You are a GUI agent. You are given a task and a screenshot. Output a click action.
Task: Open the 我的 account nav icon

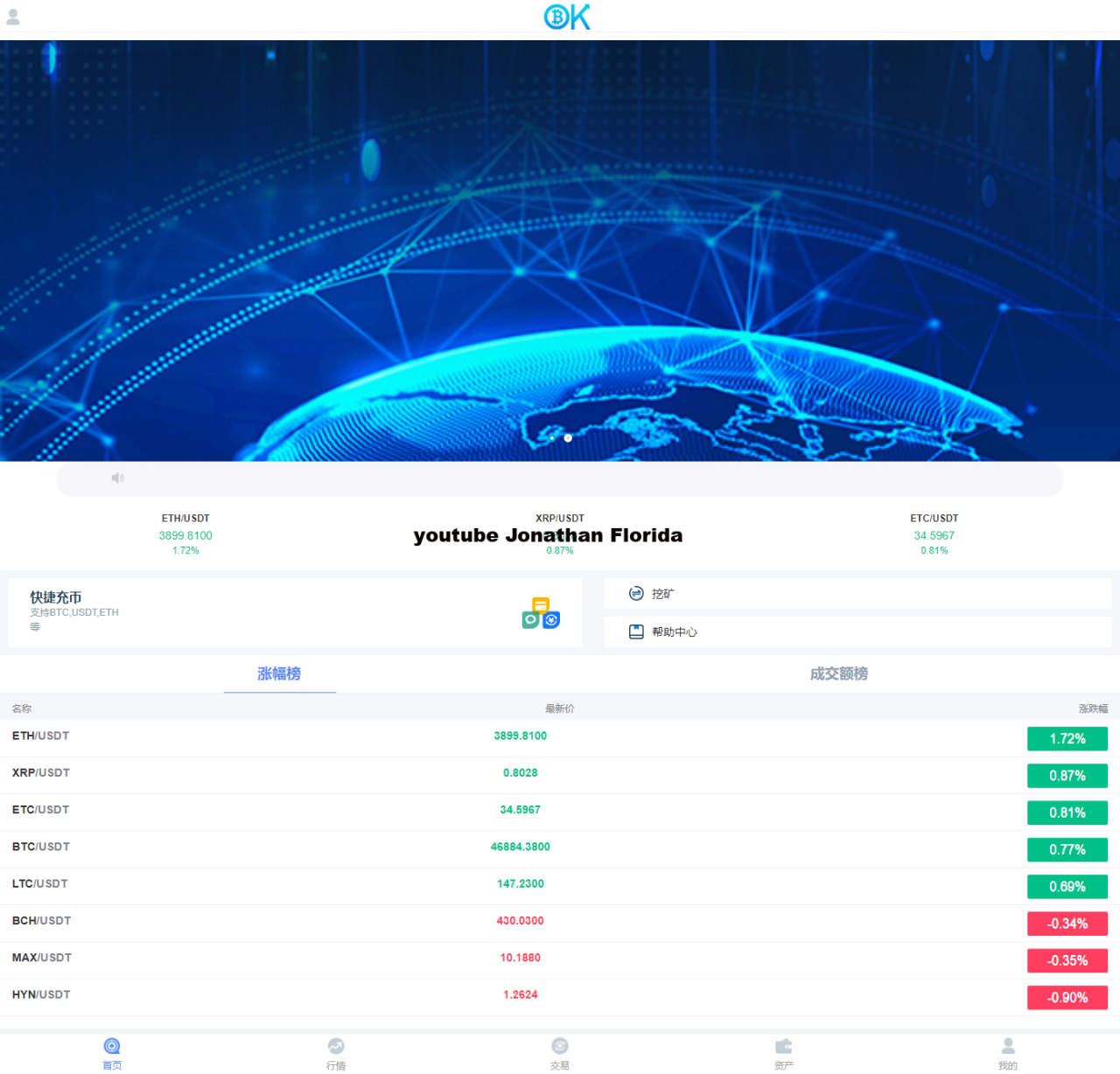tap(1008, 1046)
